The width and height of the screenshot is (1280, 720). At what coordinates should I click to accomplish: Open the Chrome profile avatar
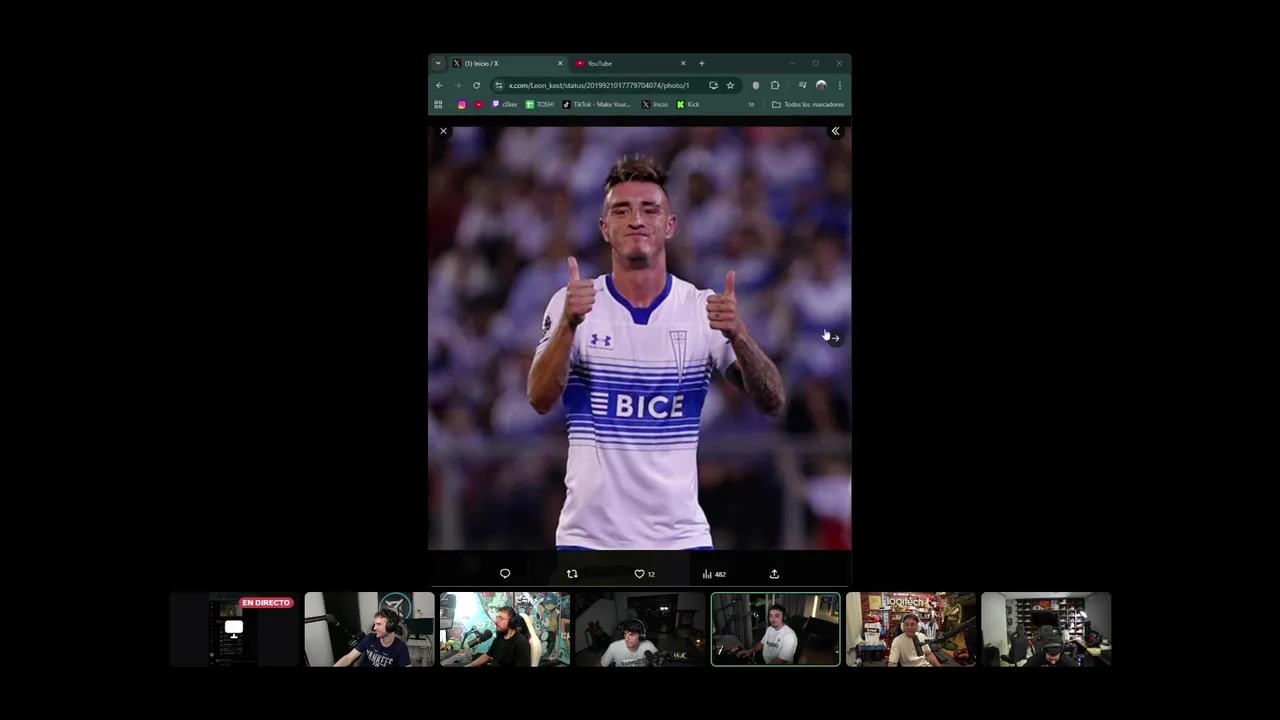pos(821,85)
